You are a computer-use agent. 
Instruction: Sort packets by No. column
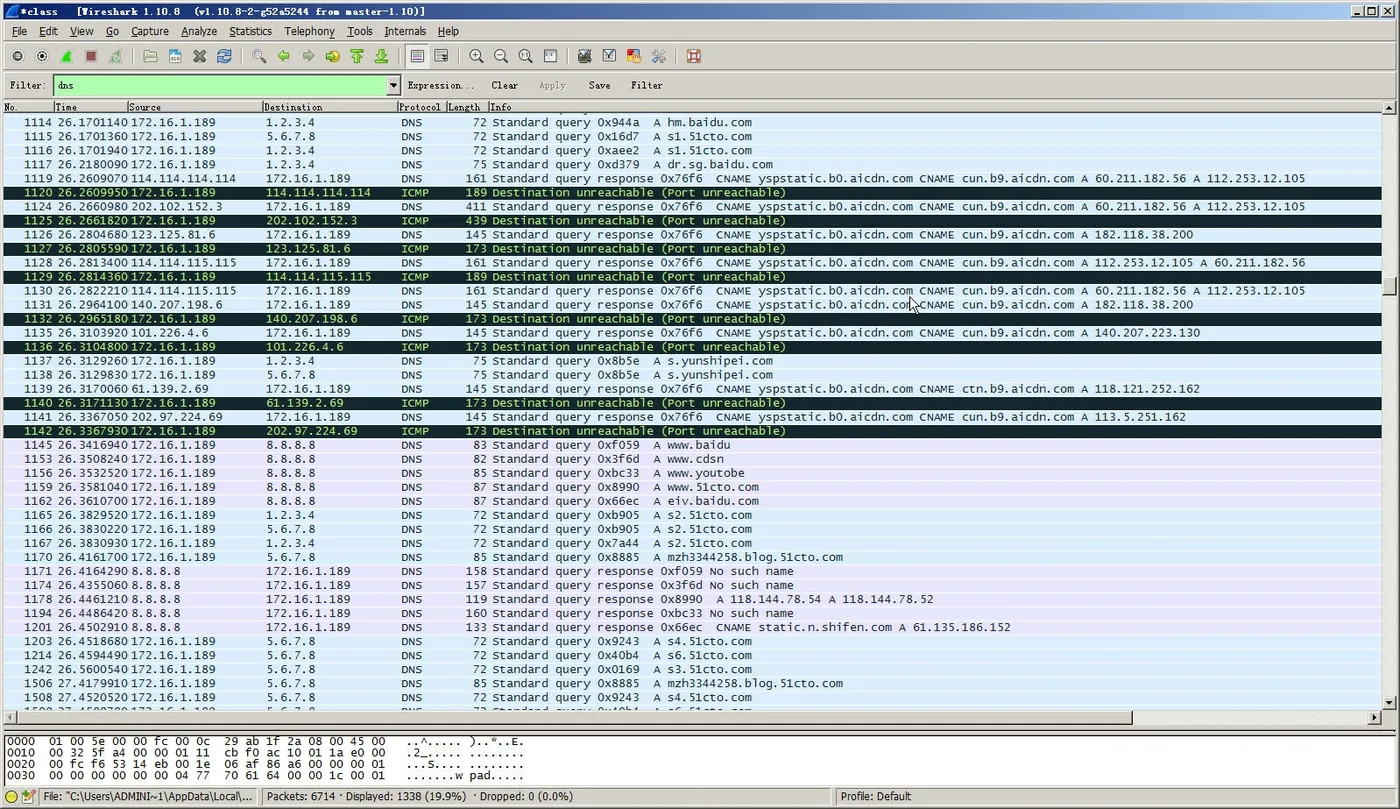click(x=28, y=107)
